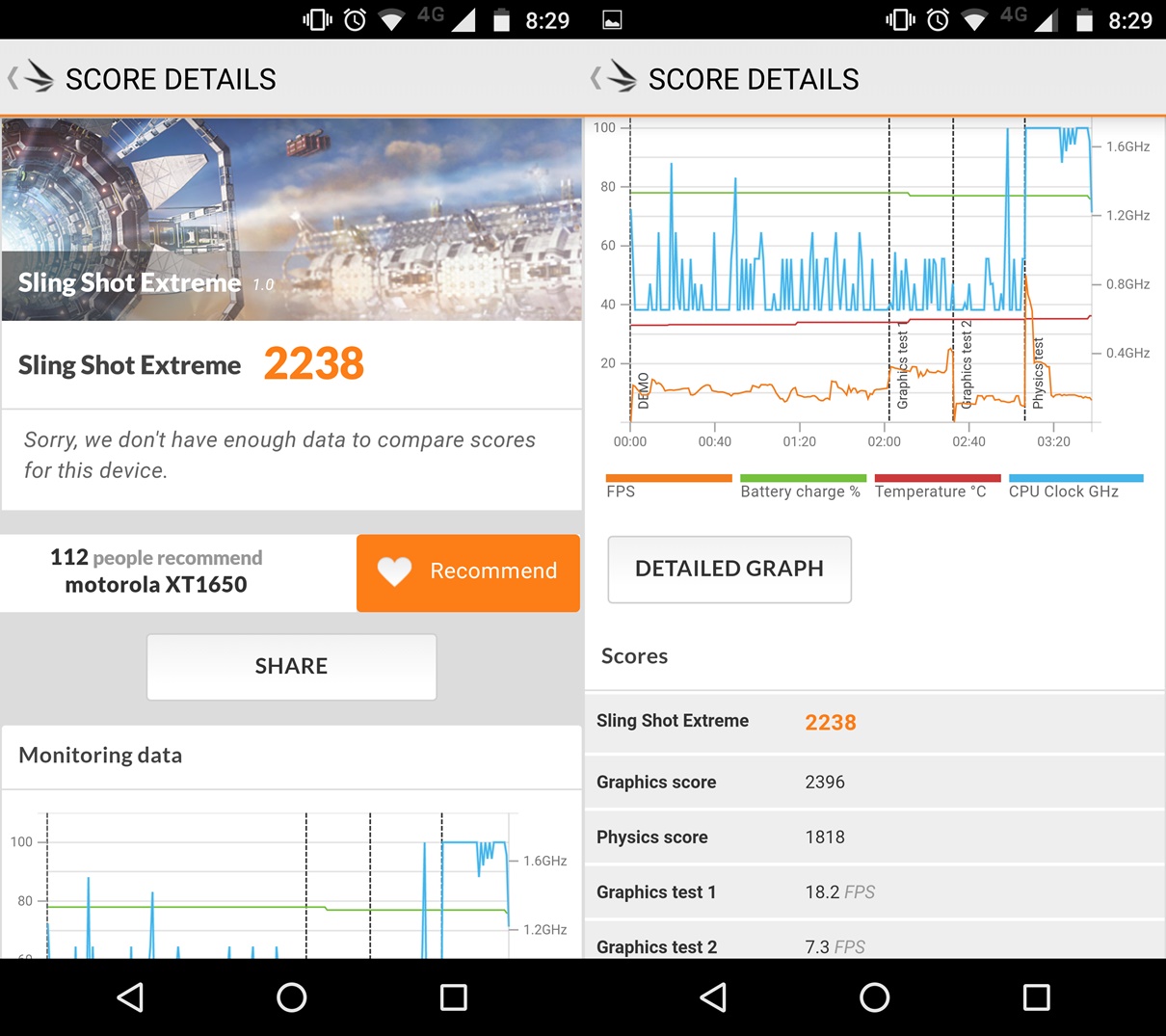Image resolution: width=1166 pixels, height=1036 pixels.
Task: Tap the Scores section heading
Action: (x=634, y=655)
